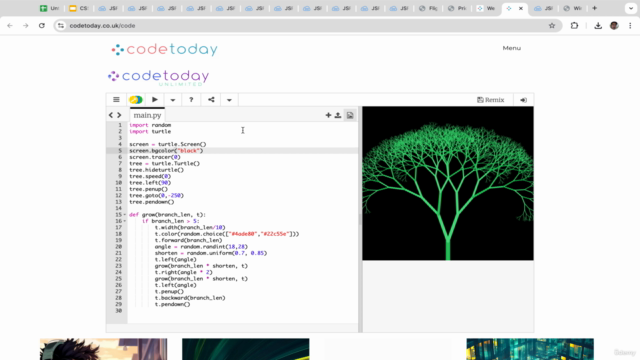Click the green swirl thumbnail at bottom

246,349
